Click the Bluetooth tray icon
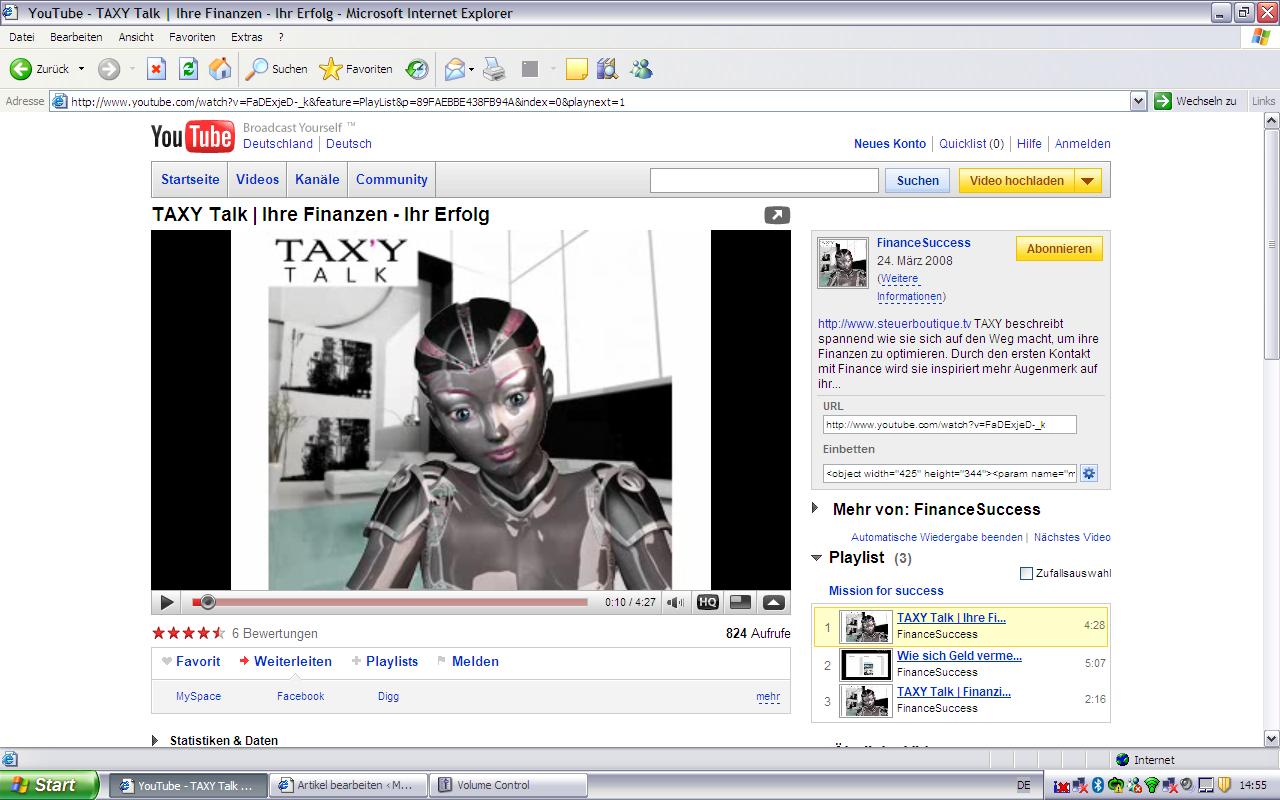 (1097, 785)
